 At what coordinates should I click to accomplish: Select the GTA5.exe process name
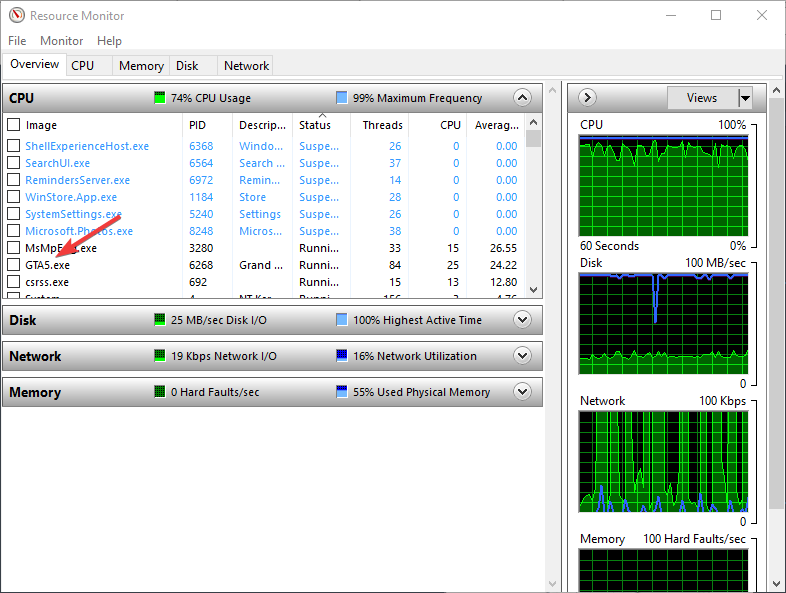(48, 265)
